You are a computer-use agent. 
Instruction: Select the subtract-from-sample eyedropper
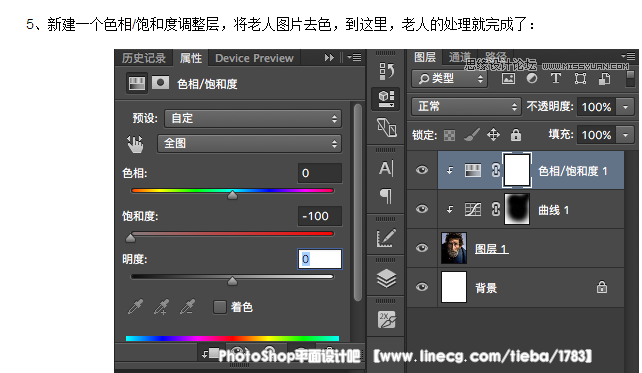[x=188, y=307]
